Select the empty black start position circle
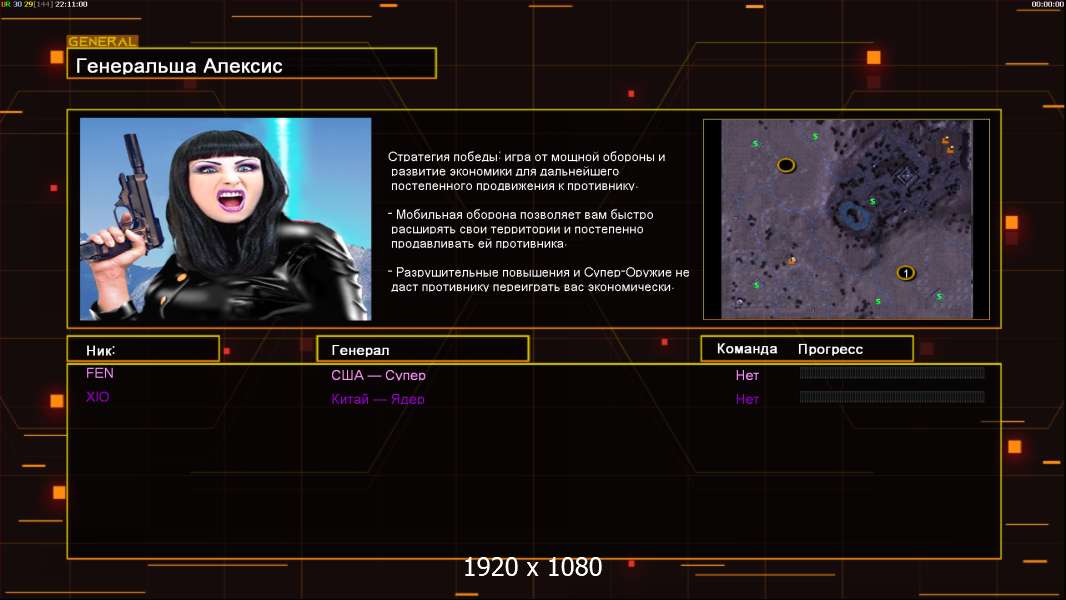1066x600 pixels. [x=786, y=165]
